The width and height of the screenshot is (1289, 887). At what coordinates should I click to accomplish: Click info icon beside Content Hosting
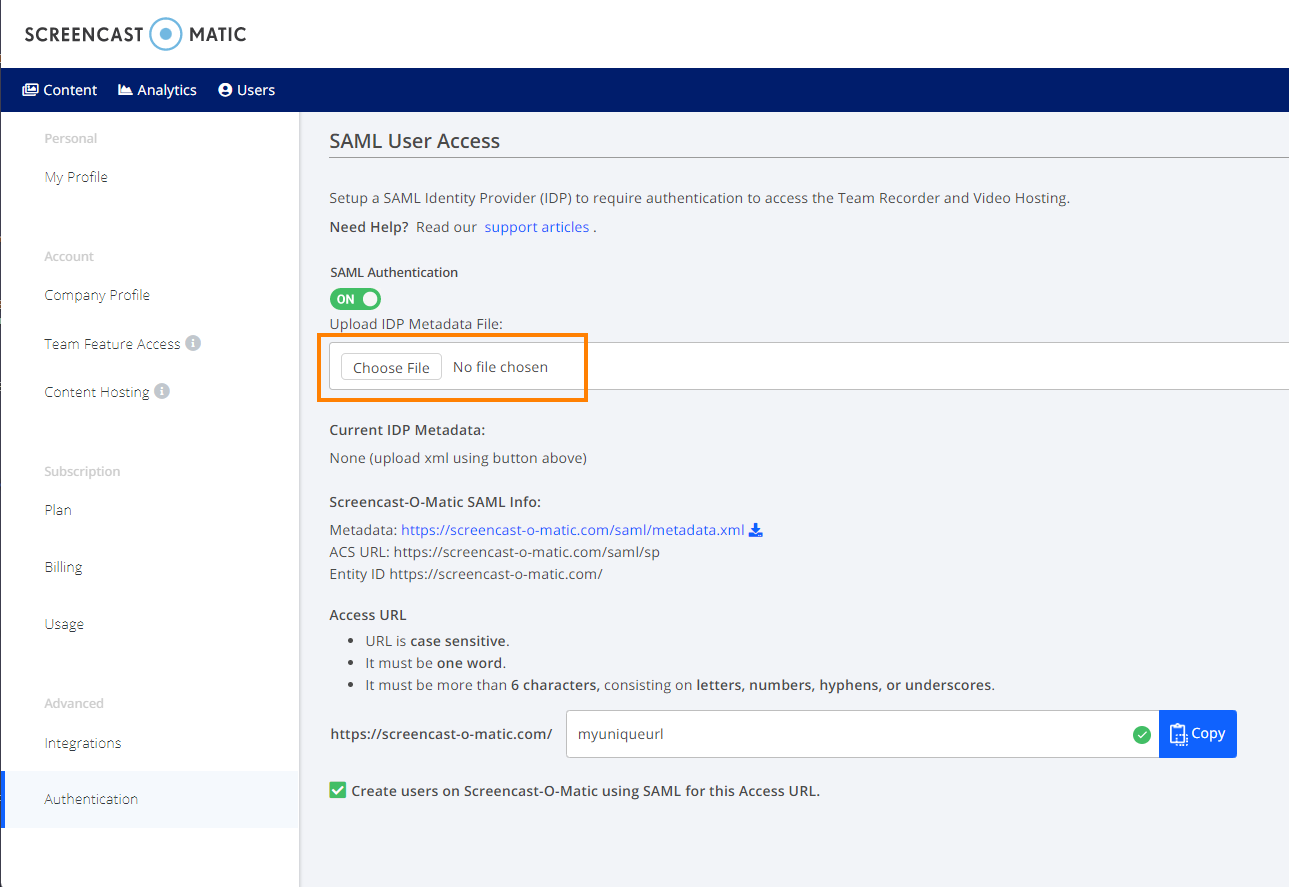[162, 391]
